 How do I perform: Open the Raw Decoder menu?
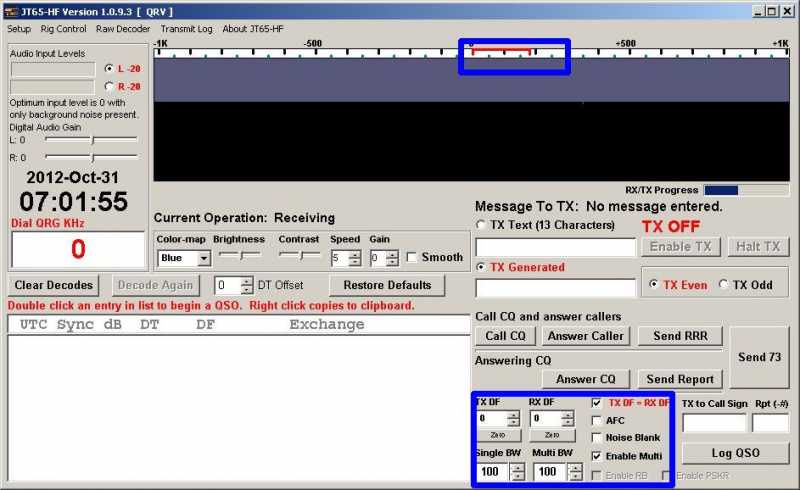(123, 29)
